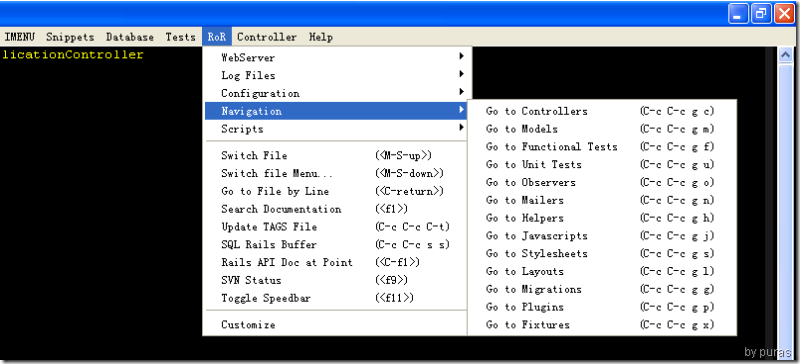800x364 pixels.
Task: Choose Go to Stylesheets
Action: [602, 254]
